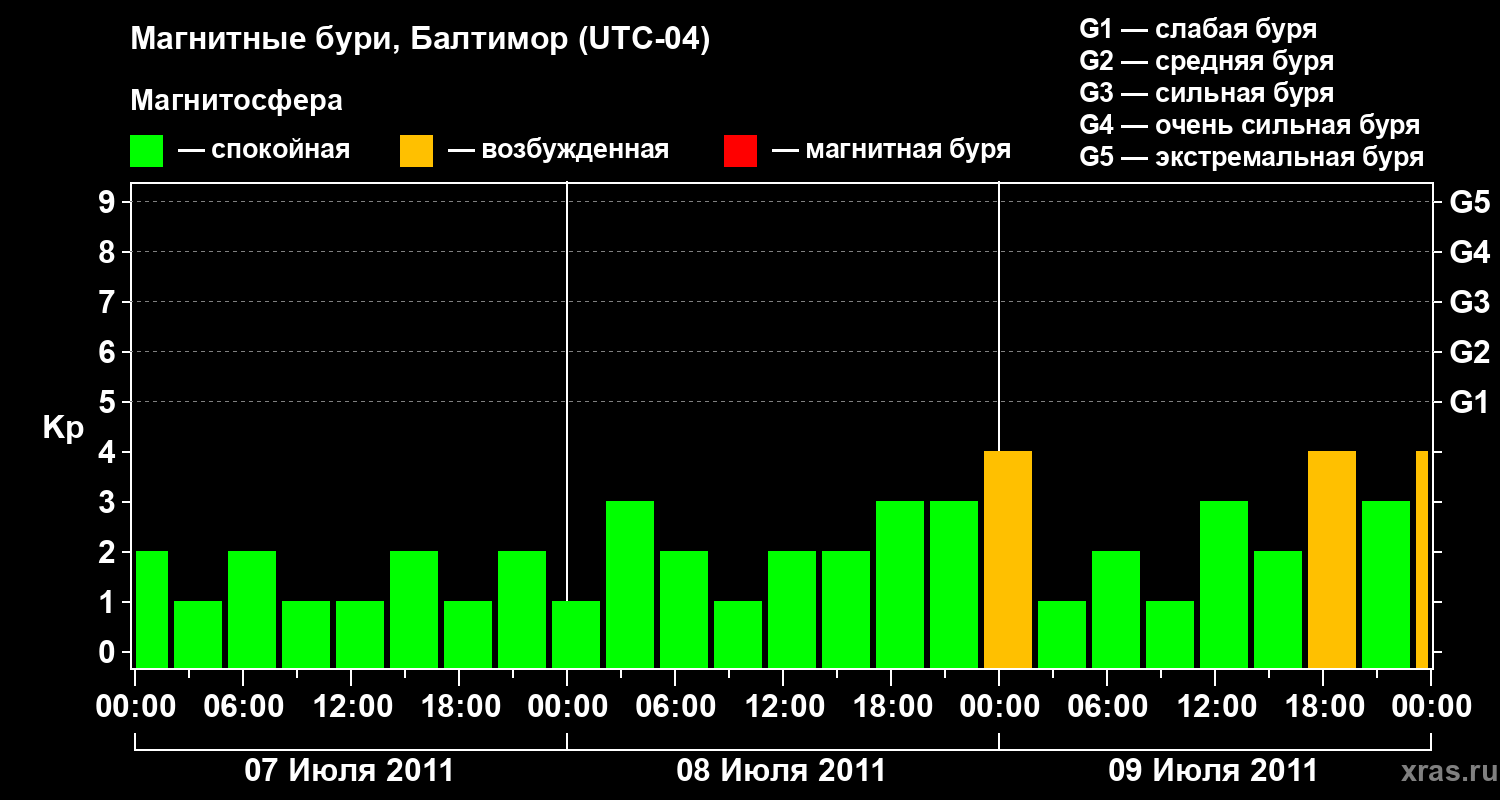Click the legend label — магнитная буря

(x=892, y=150)
